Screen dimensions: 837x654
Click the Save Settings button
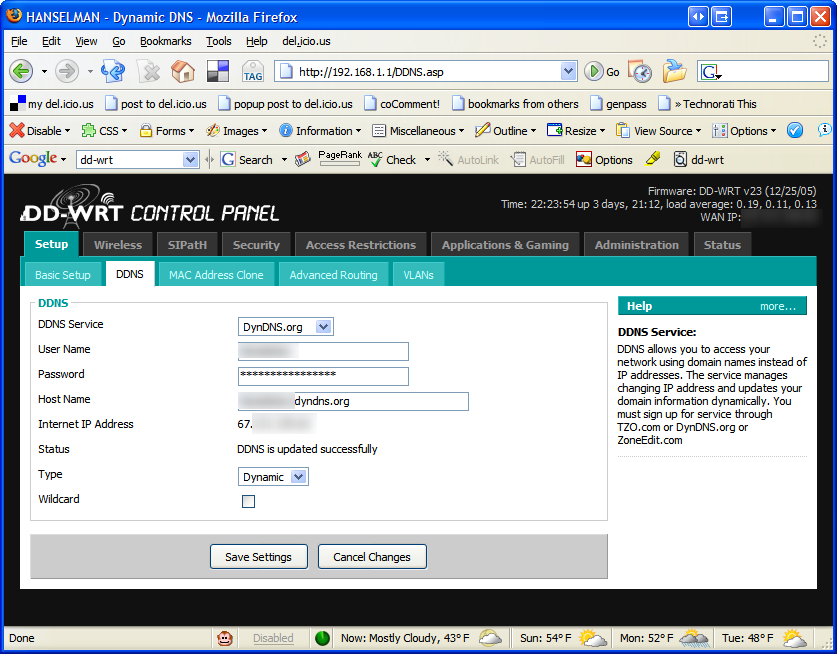click(x=258, y=557)
